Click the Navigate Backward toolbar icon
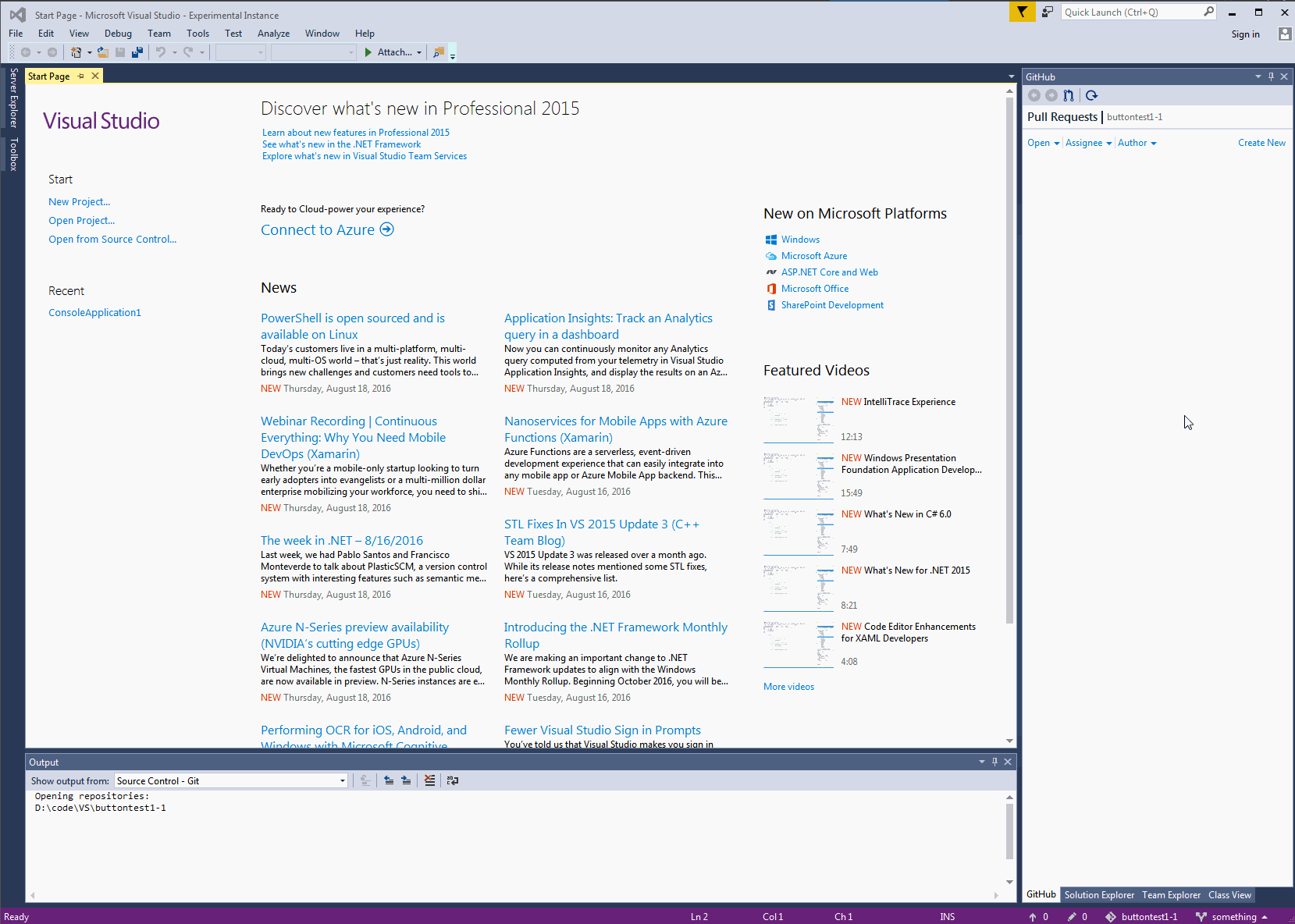Viewport: 1295px width, 924px height. point(26,52)
